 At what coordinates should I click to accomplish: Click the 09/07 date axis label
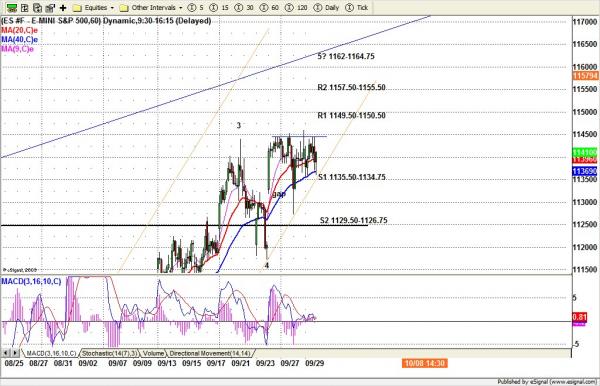[x=117, y=363]
